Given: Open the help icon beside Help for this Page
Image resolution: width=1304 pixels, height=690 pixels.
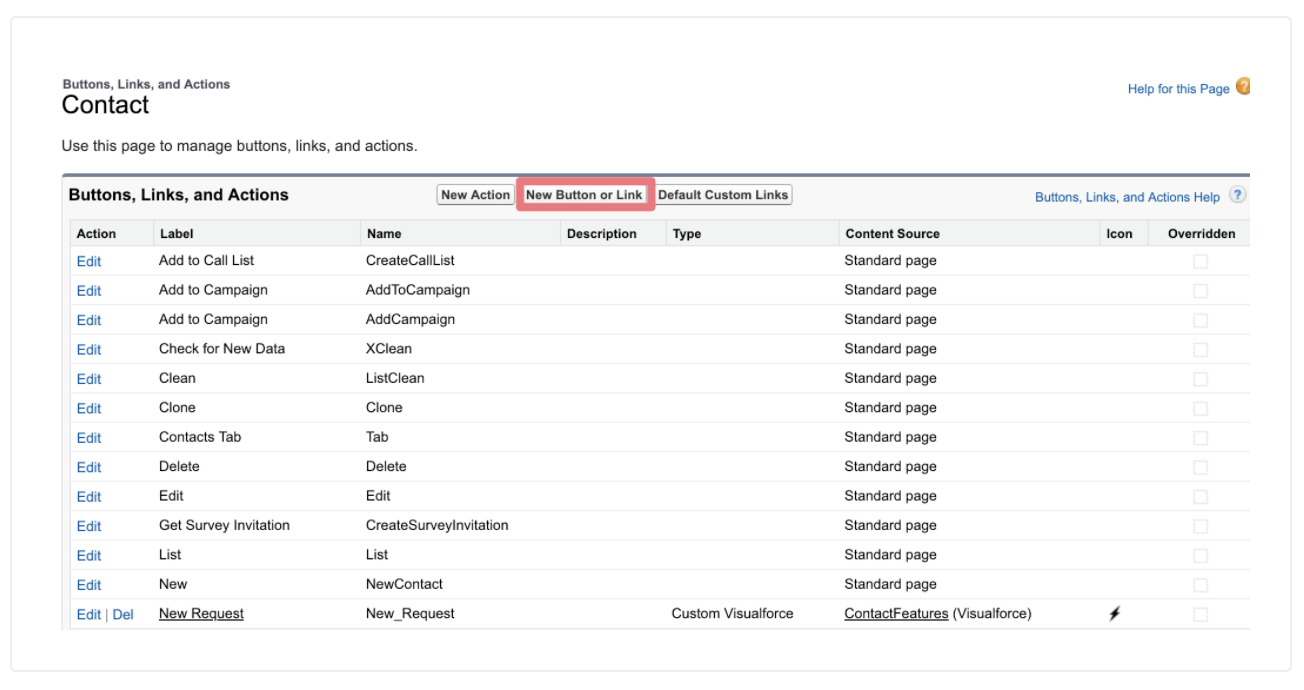Looking at the screenshot, I should (1243, 87).
